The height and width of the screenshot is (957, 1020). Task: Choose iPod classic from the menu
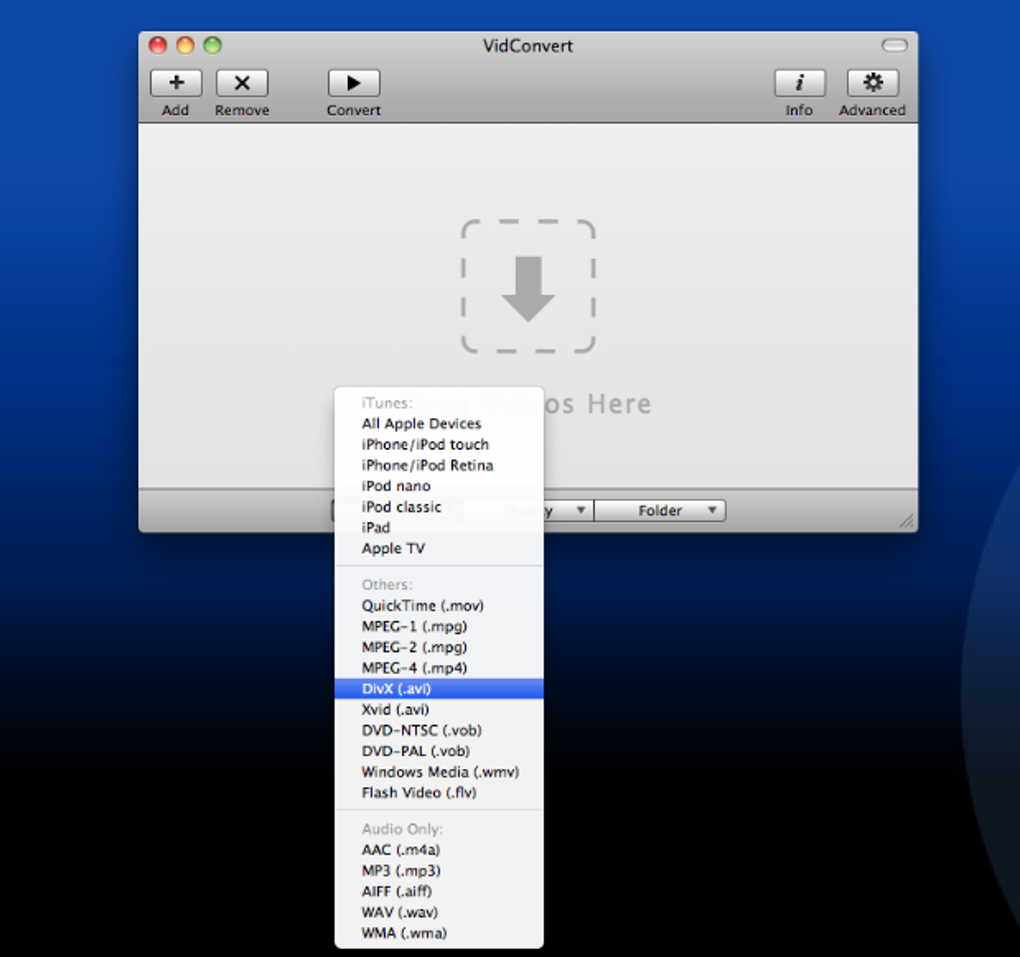click(439, 507)
